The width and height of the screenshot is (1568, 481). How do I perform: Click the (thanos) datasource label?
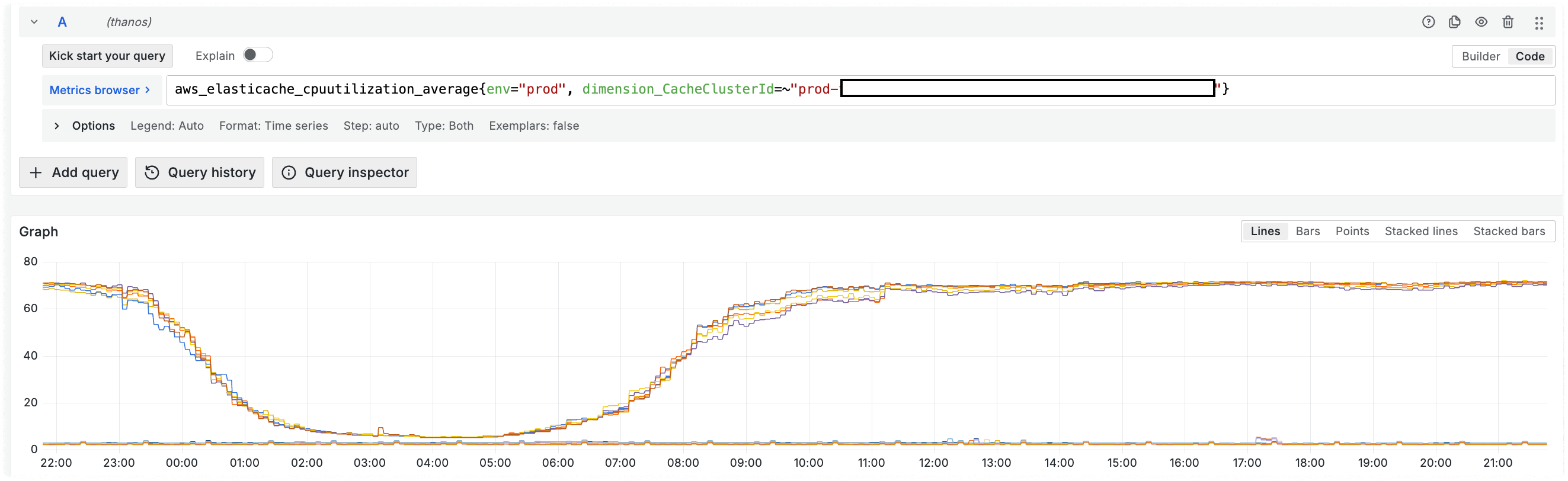(x=129, y=22)
